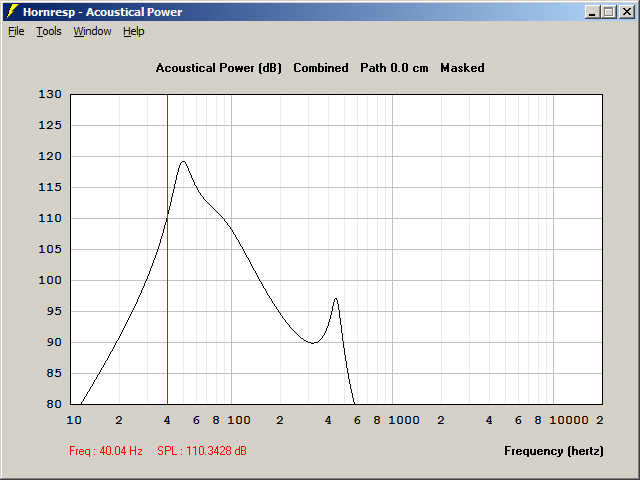Click the 'Acoustical Power (dB)' chart title
Viewport: 640px width, 480px height.
[x=219, y=68]
